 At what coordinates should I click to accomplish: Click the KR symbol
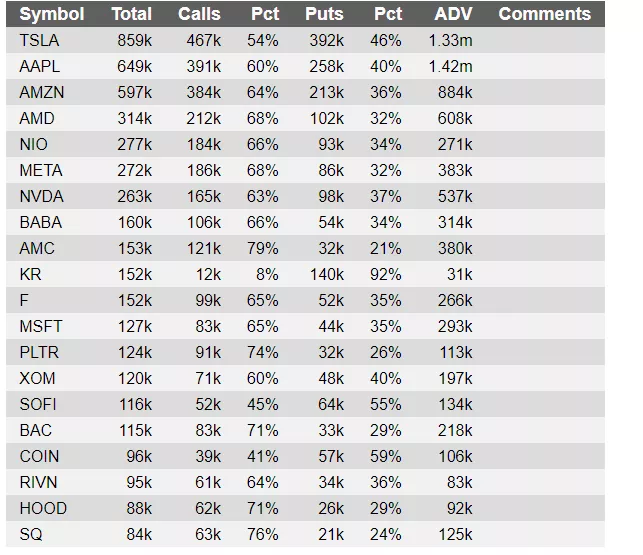click(x=30, y=274)
